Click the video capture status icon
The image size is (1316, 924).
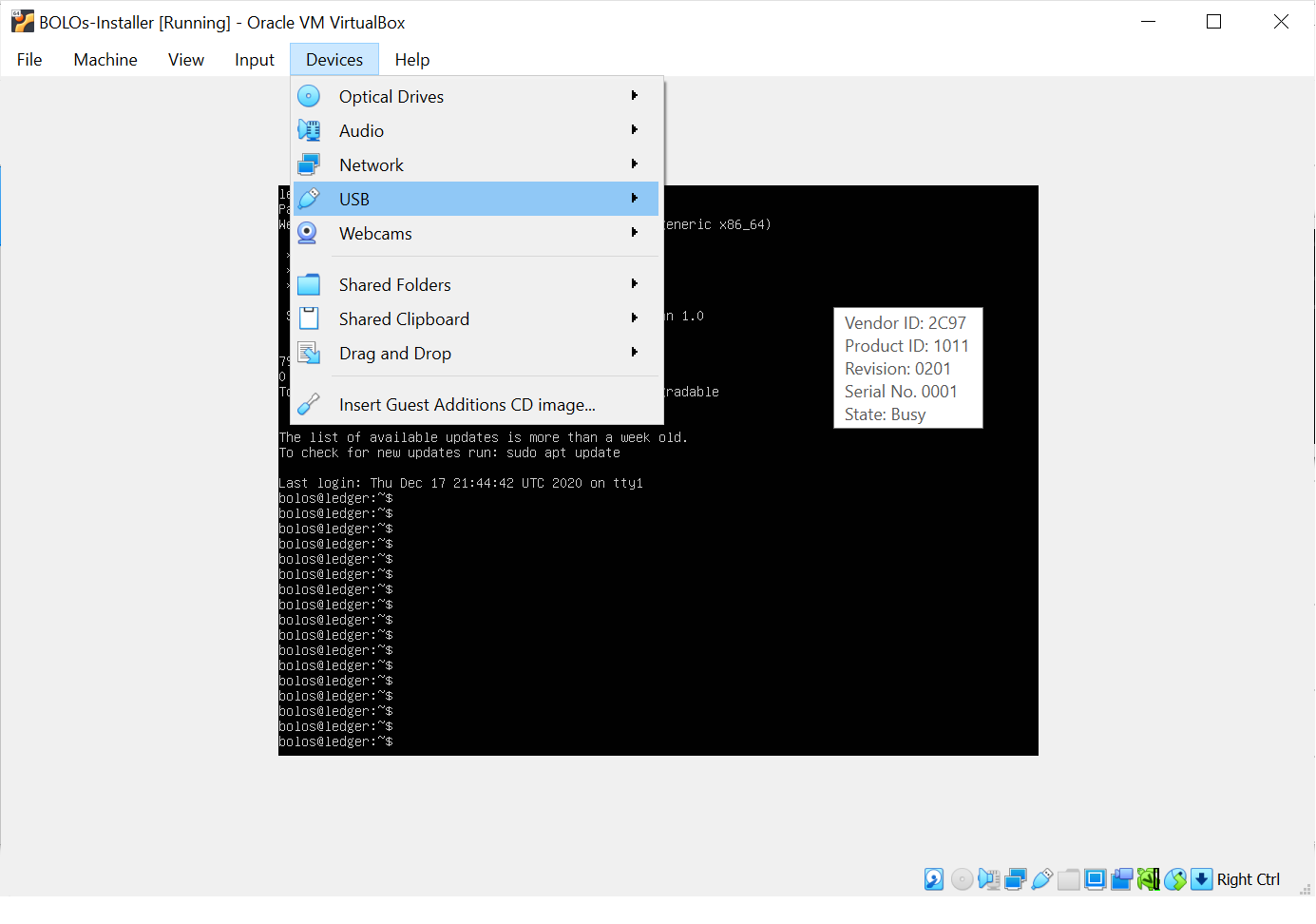tap(1121, 879)
